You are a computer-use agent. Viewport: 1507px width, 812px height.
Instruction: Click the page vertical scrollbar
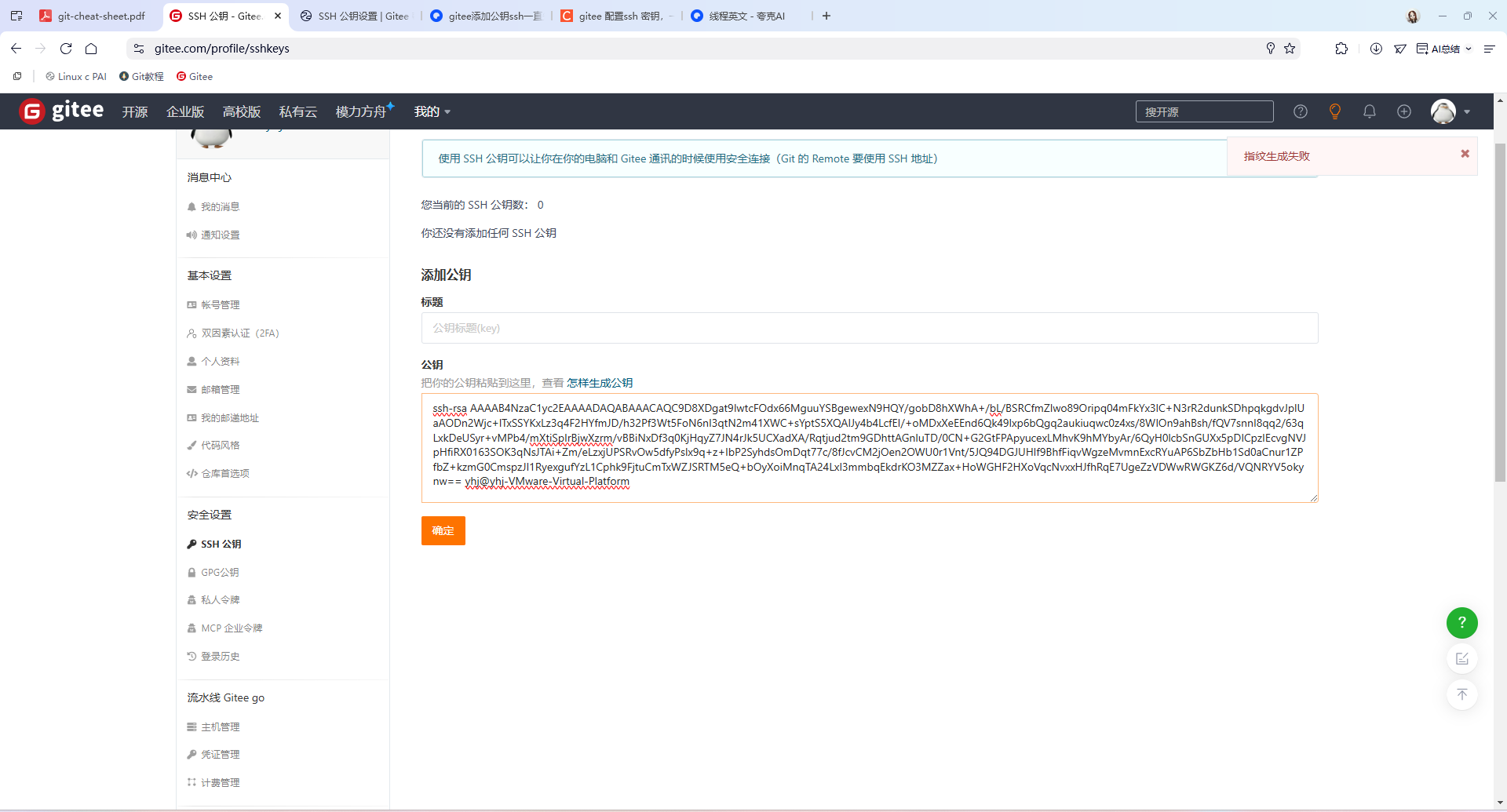point(1500,314)
